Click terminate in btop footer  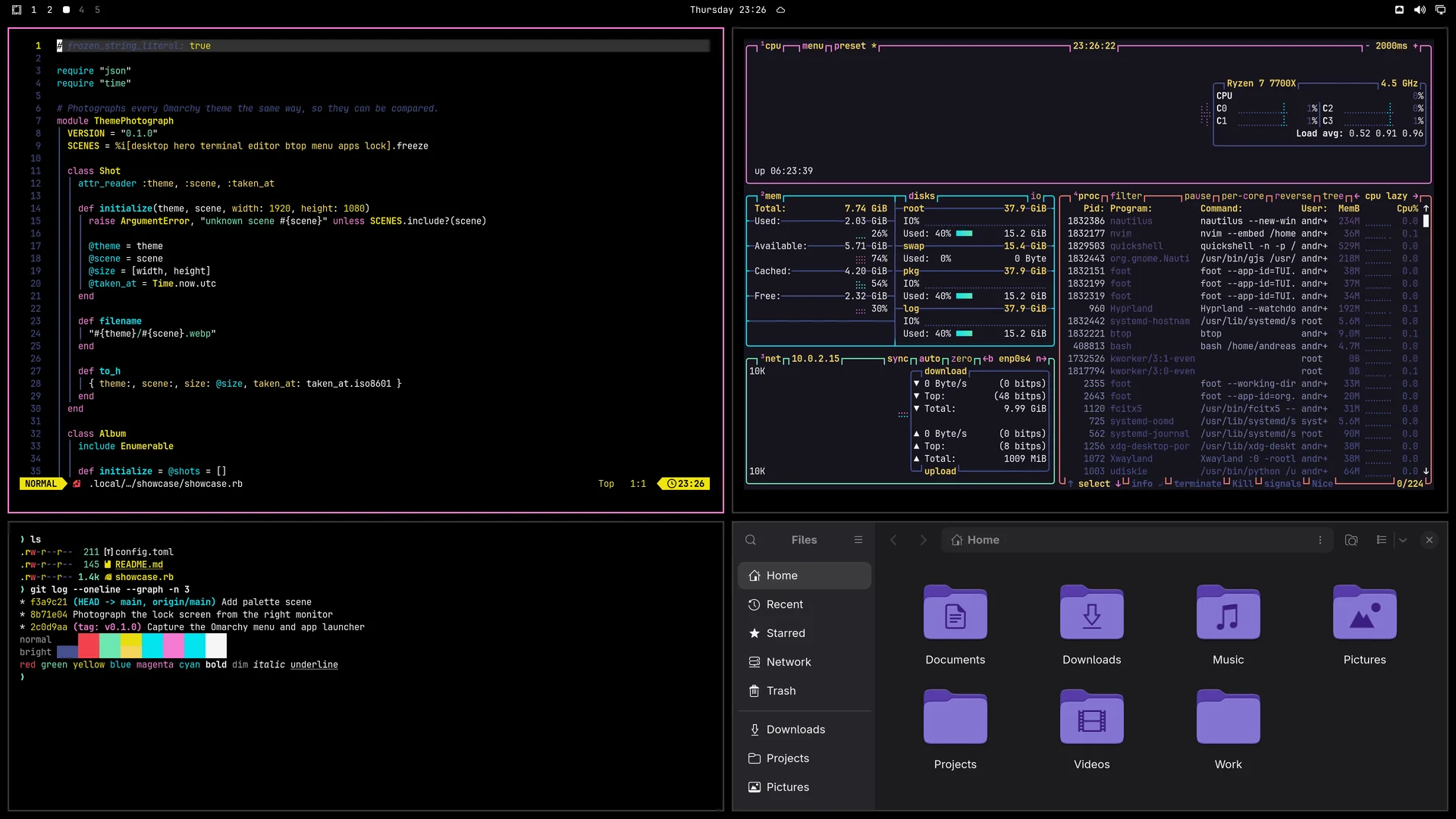point(1197,484)
